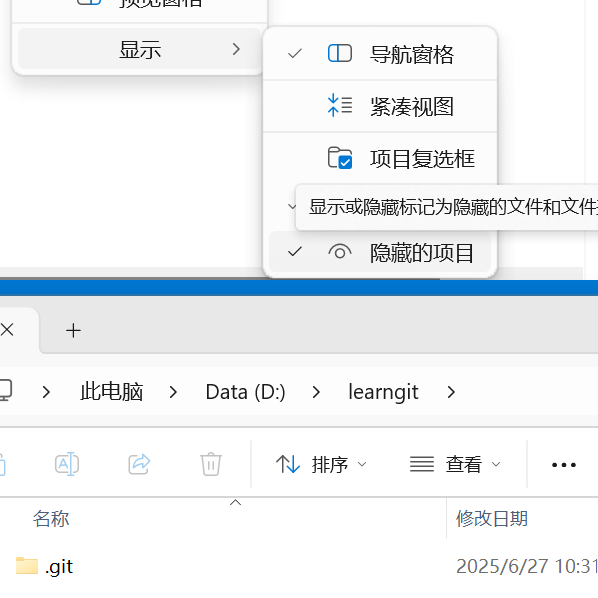The height and width of the screenshot is (598, 598).
Task: Select 紧凑视图 compact view menu item
Action: tap(380, 106)
